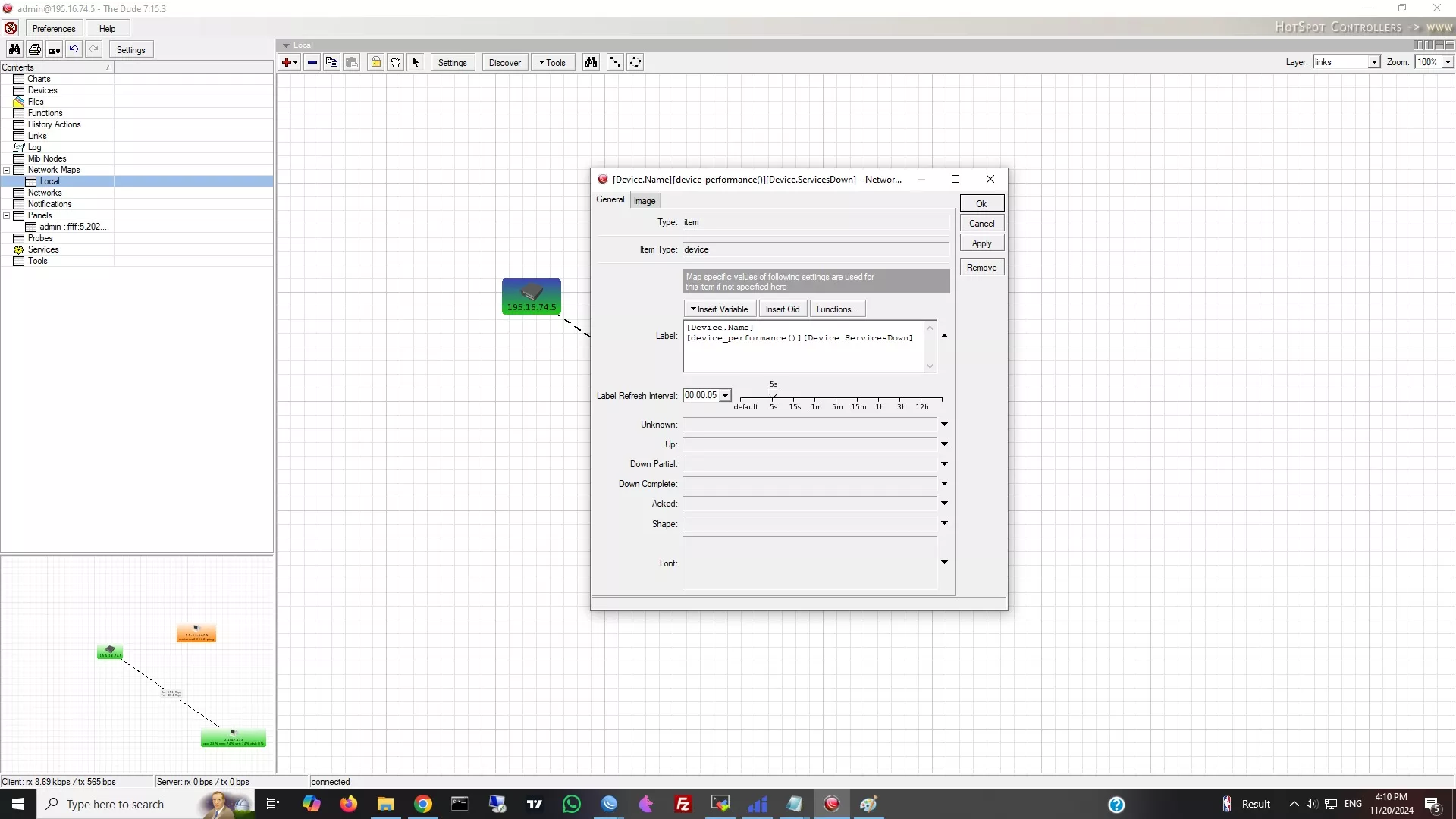
Task: Click the copy icon in map toolbar
Action: [331, 62]
